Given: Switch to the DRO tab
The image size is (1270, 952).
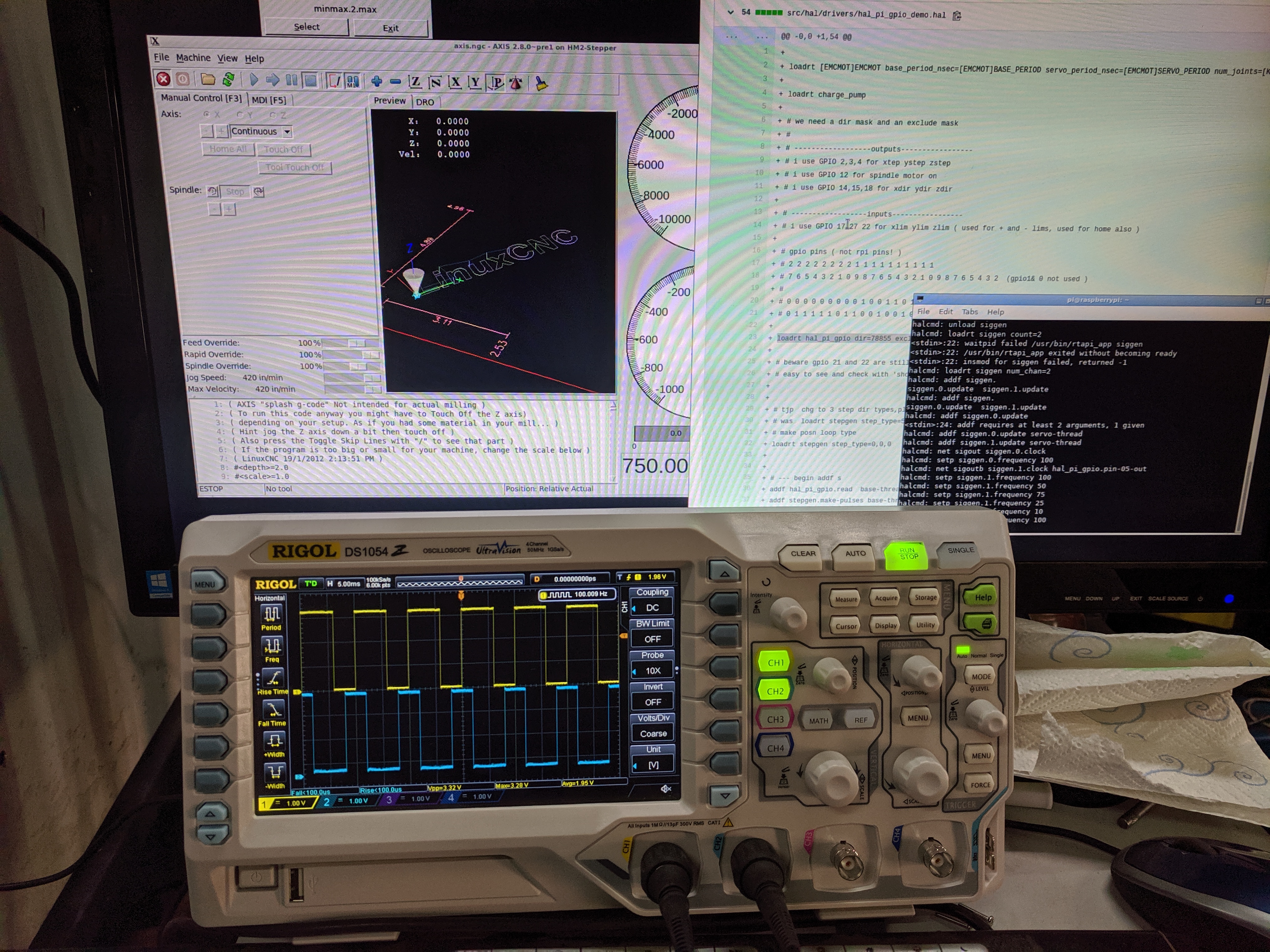Looking at the screenshot, I should (x=425, y=102).
